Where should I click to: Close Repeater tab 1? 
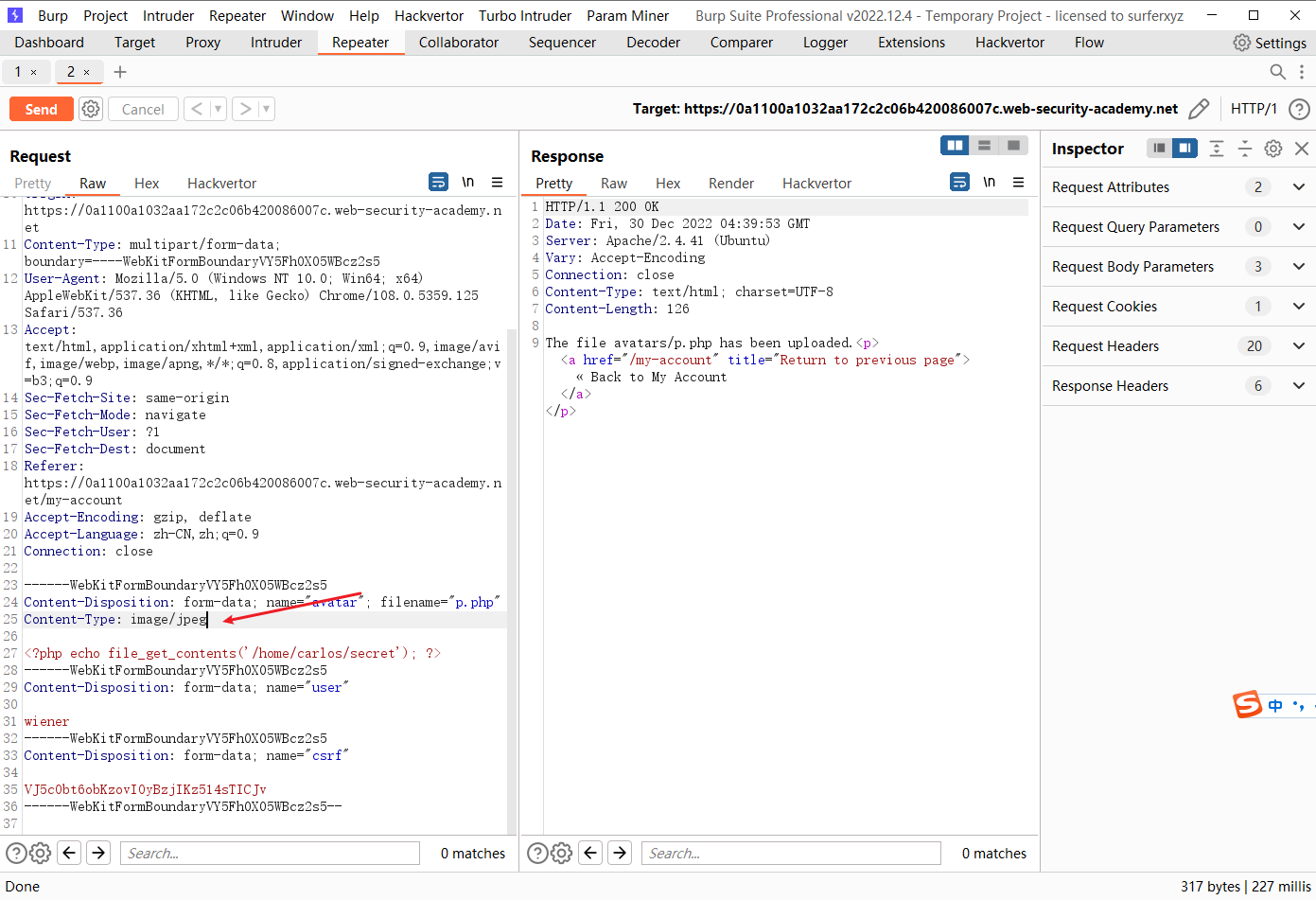[x=34, y=72]
